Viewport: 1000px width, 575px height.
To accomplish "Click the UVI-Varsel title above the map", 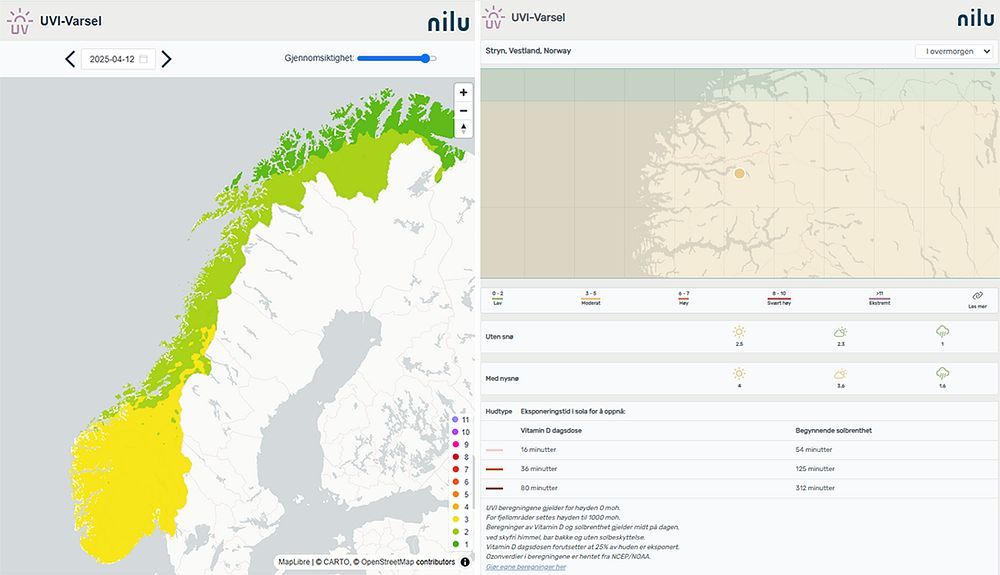I will click(71, 21).
